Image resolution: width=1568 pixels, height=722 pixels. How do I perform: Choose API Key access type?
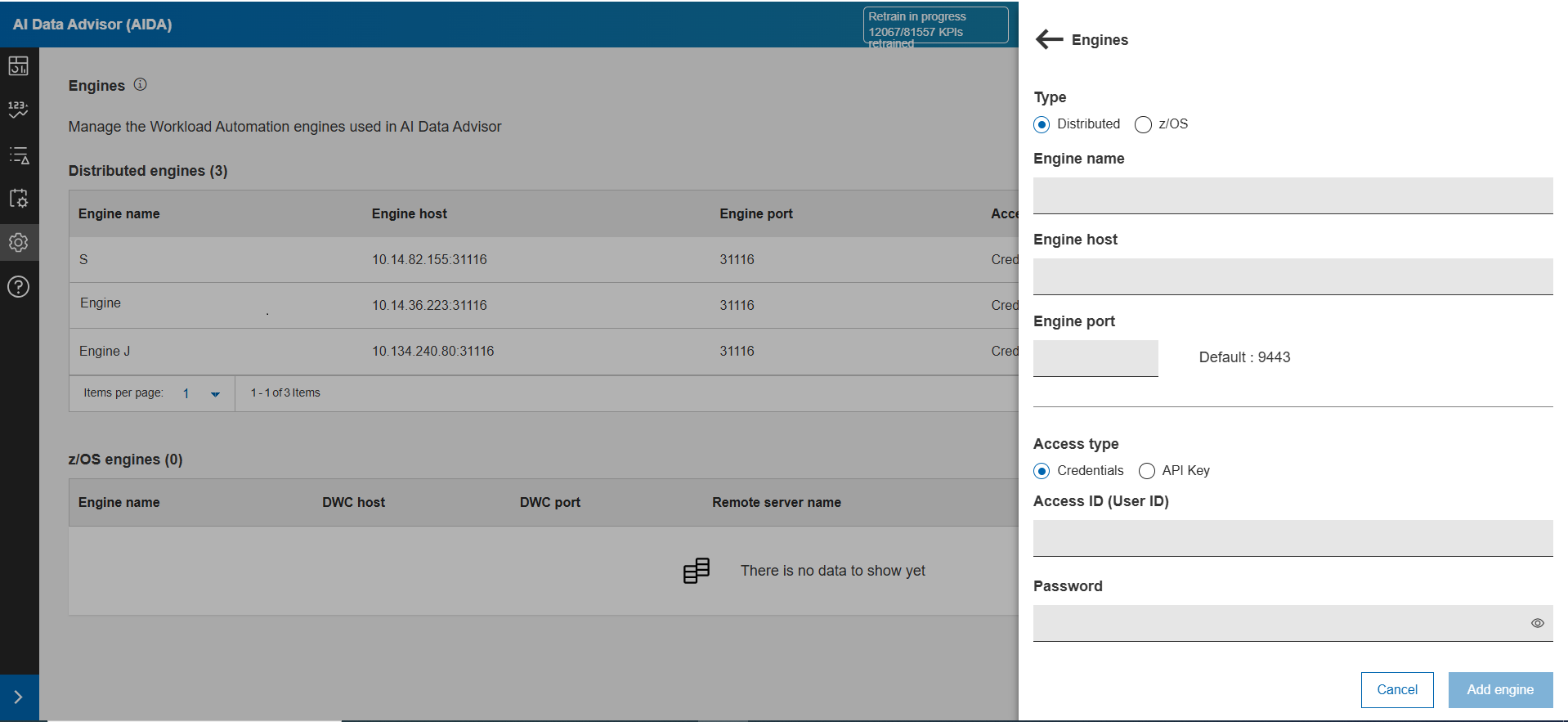click(x=1147, y=471)
